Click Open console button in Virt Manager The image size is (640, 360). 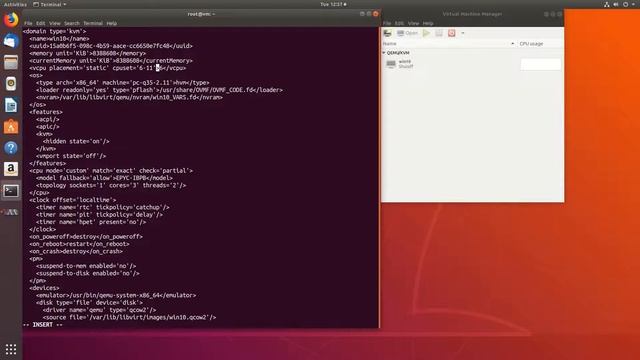pos(407,33)
